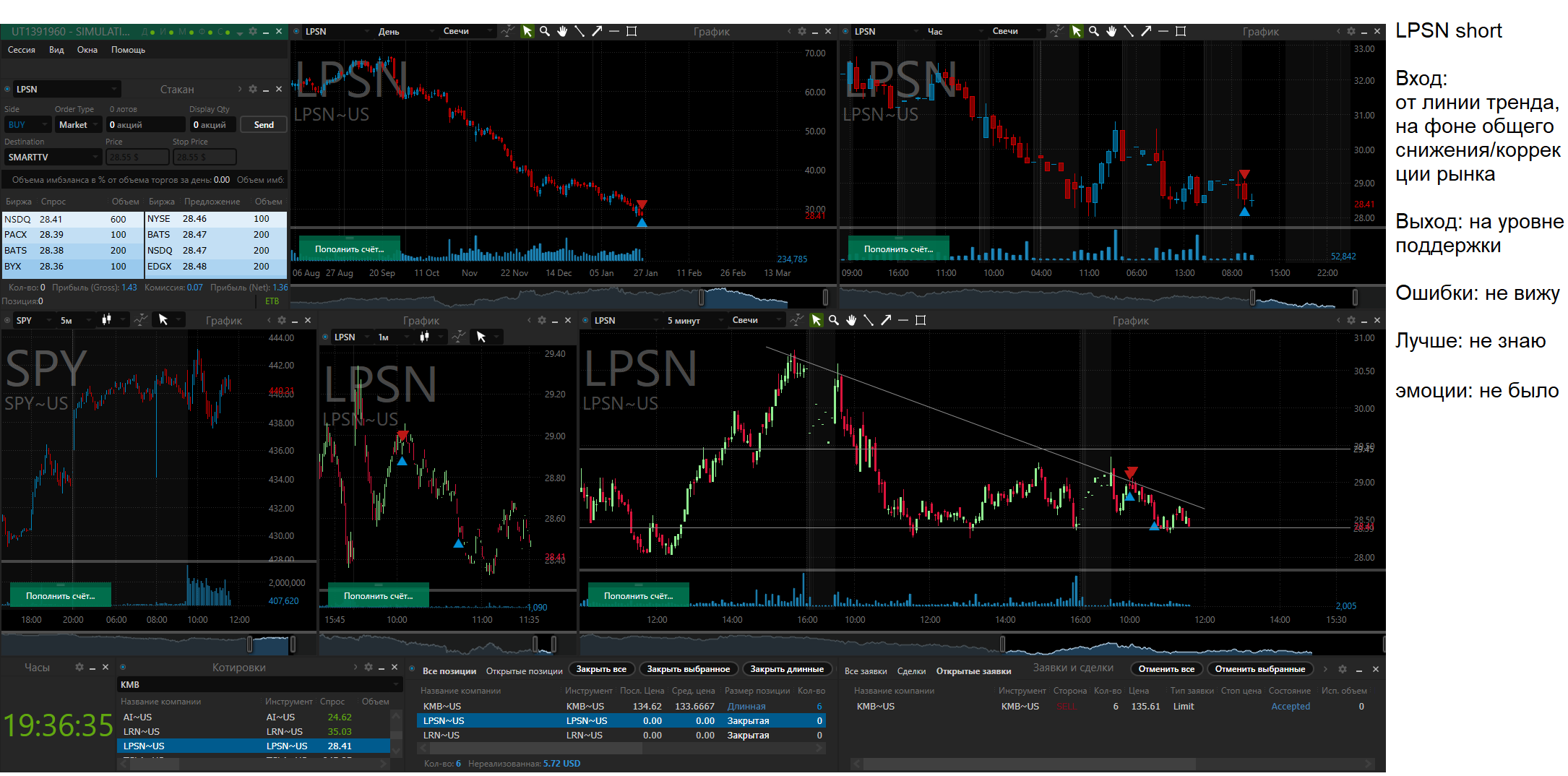Open settings gear of the Стакан panel
This screenshot has height=776, width=1568.
point(252,89)
